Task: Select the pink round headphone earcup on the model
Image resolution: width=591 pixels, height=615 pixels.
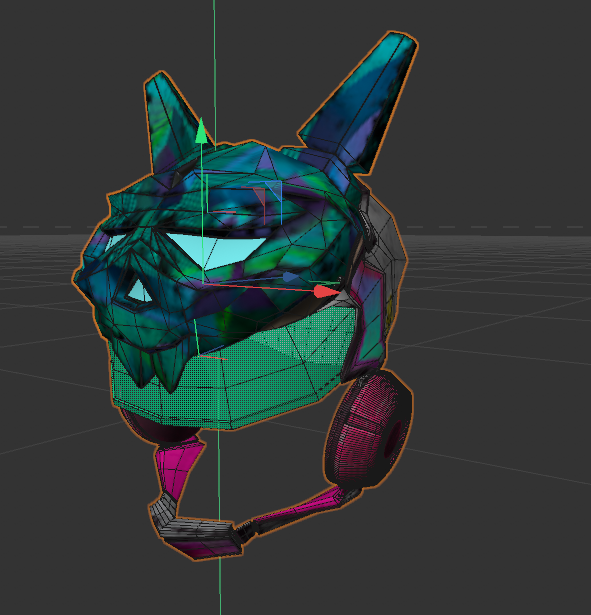Action: tap(368, 429)
